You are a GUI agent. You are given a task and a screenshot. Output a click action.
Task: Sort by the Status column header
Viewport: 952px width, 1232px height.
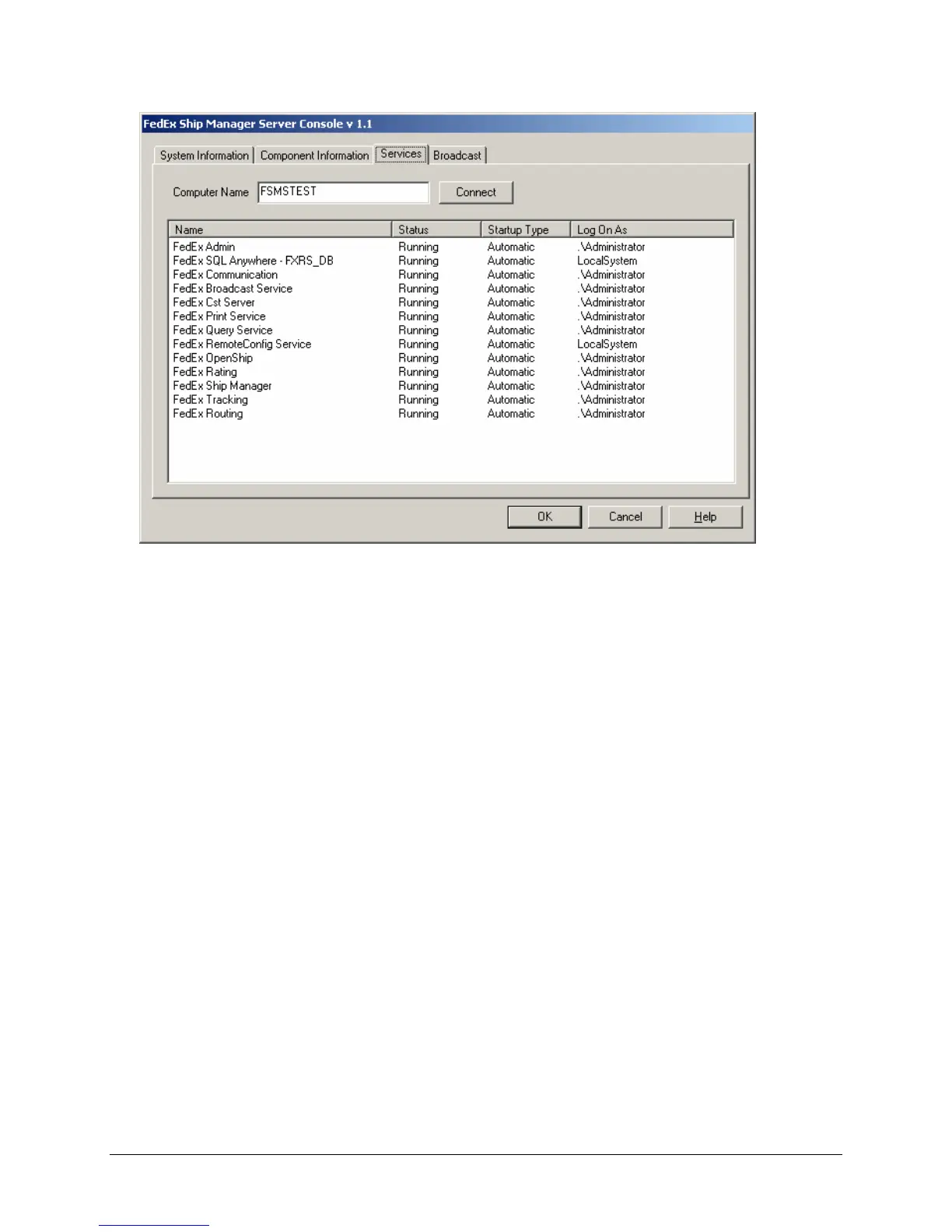pos(436,229)
